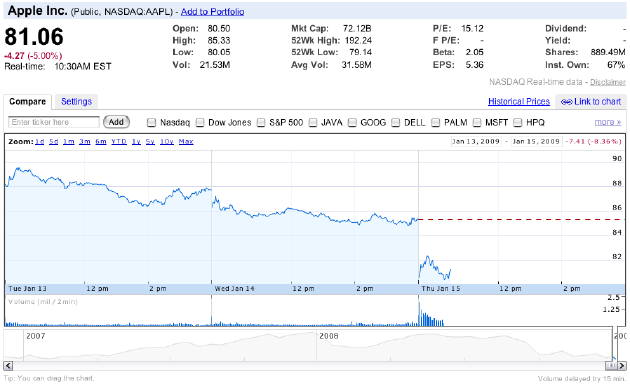Open Add to Portfolio link
Screen dimensions: 630x386
tap(213, 12)
